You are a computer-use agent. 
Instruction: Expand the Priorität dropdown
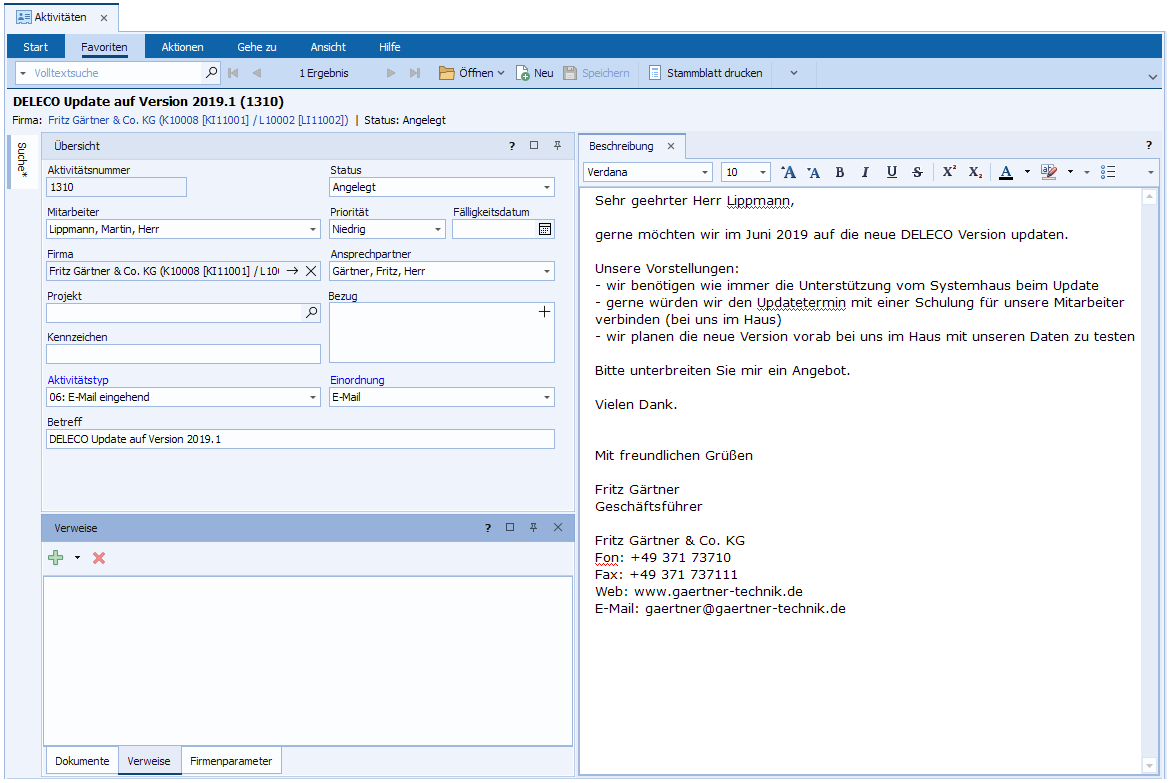click(438, 230)
